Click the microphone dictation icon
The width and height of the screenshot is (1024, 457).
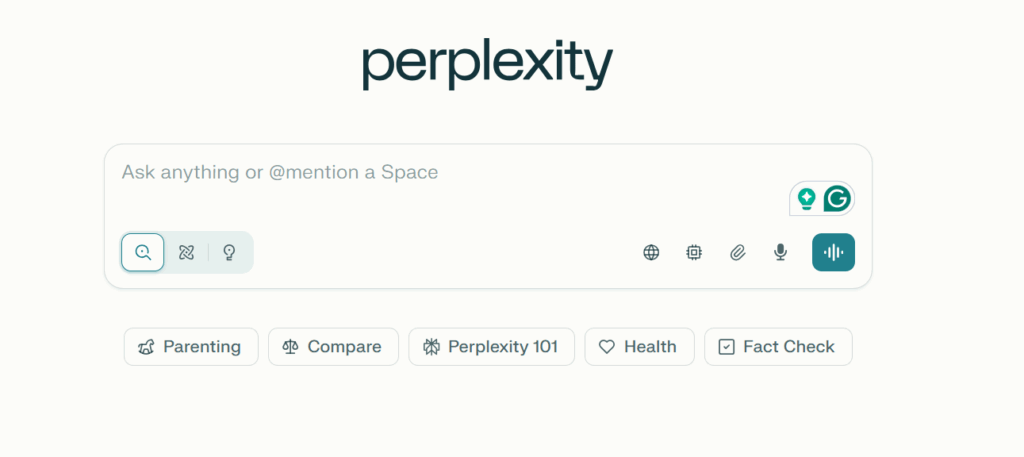780,252
